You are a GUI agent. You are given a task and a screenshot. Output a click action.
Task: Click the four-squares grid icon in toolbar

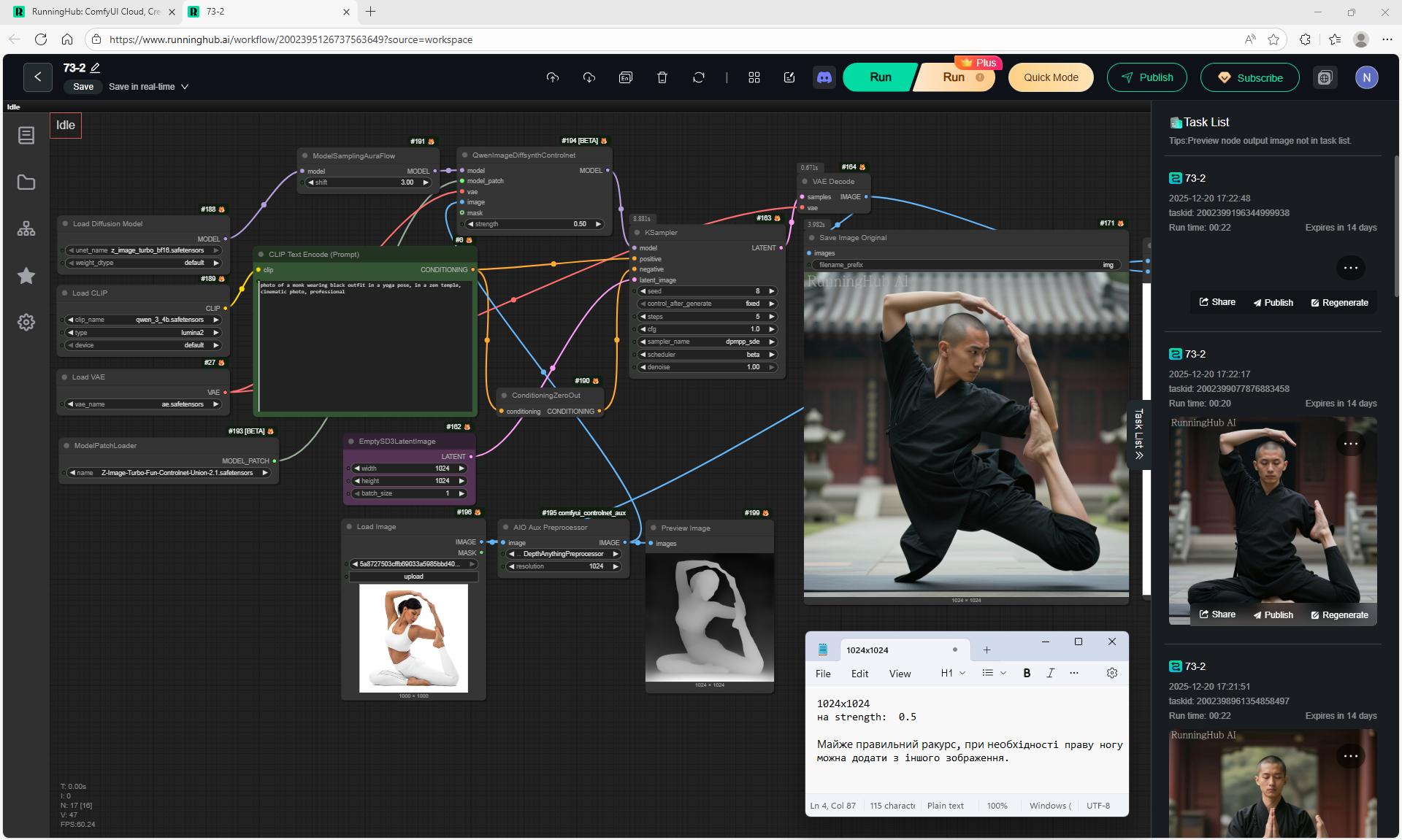pos(754,77)
